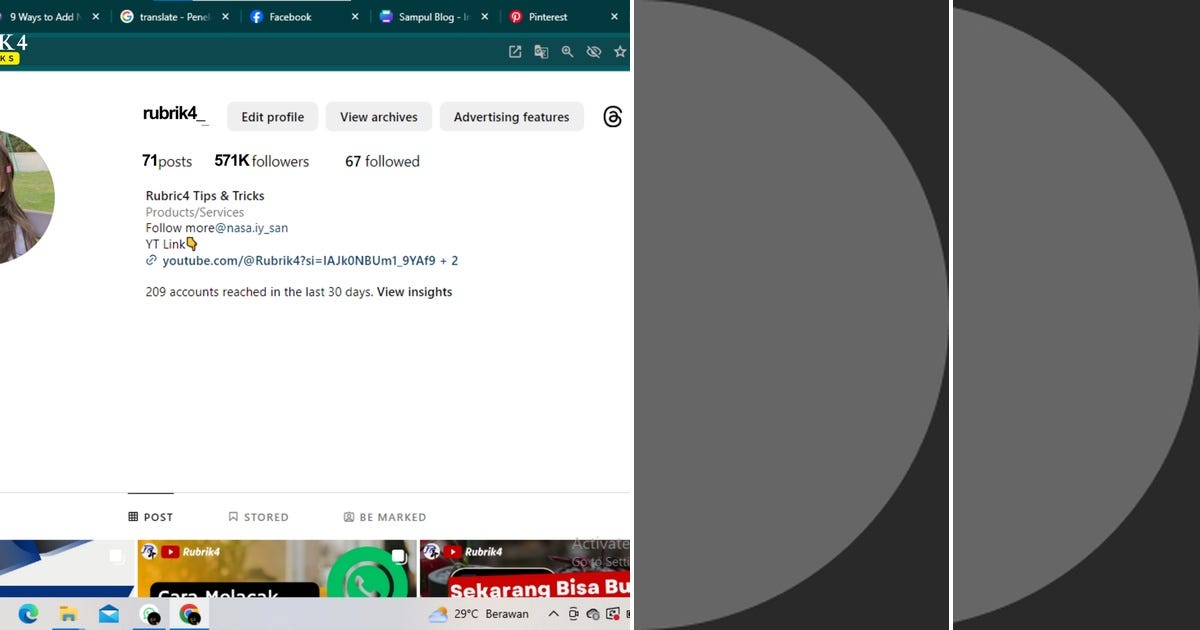Image resolution: width=1200 pixels, height=630 pixels.
Task: Open the 67 followed list
Action: point(382,161)
